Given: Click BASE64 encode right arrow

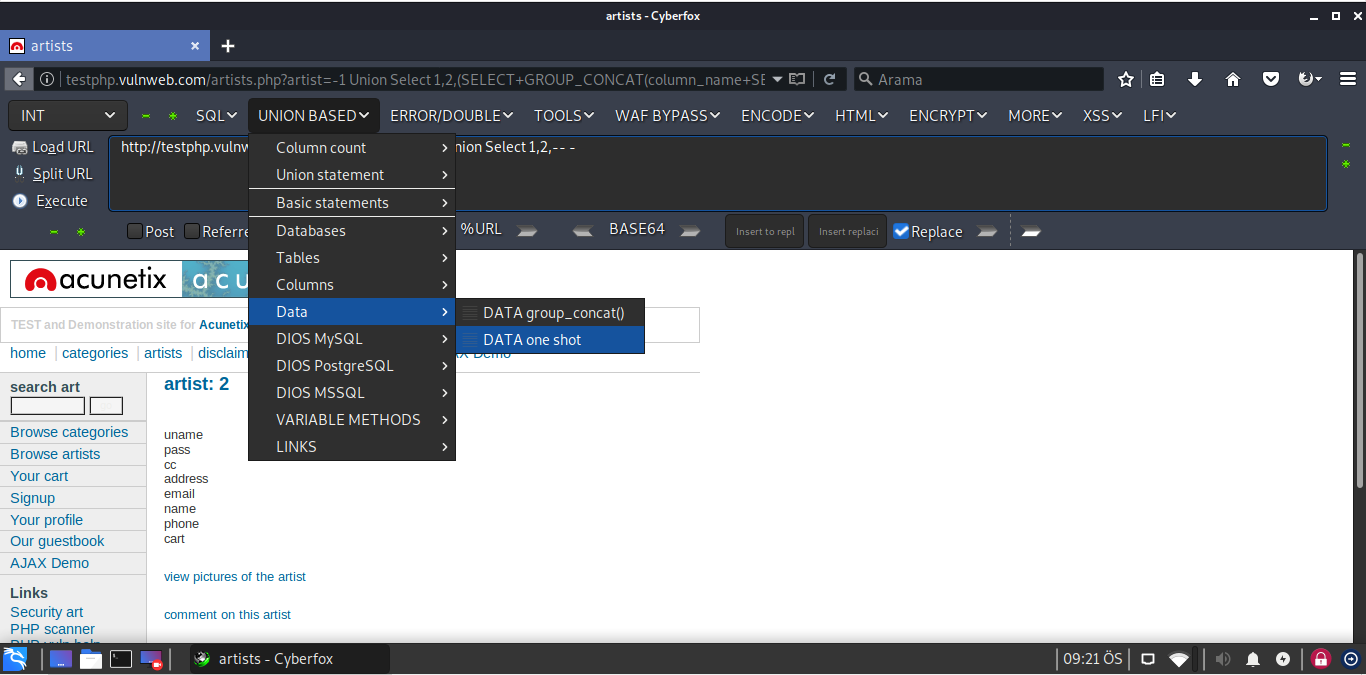Looking at the screenshot, I should coord(690,231).
